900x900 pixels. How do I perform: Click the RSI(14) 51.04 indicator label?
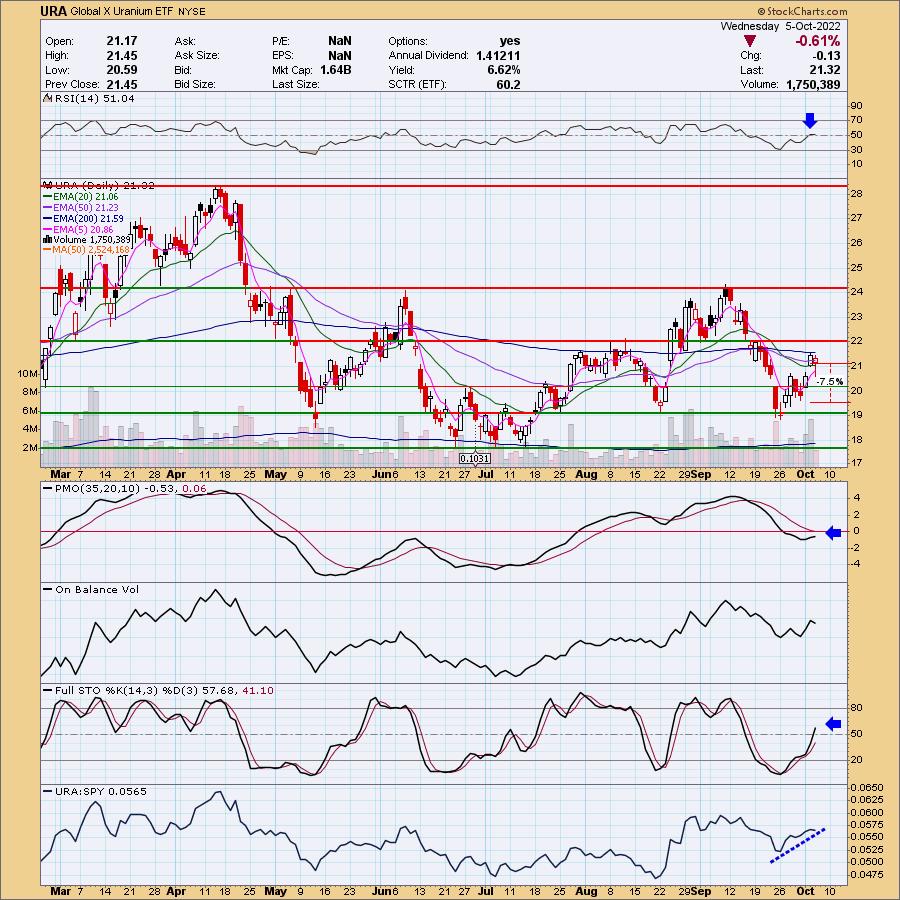(94, 99)
